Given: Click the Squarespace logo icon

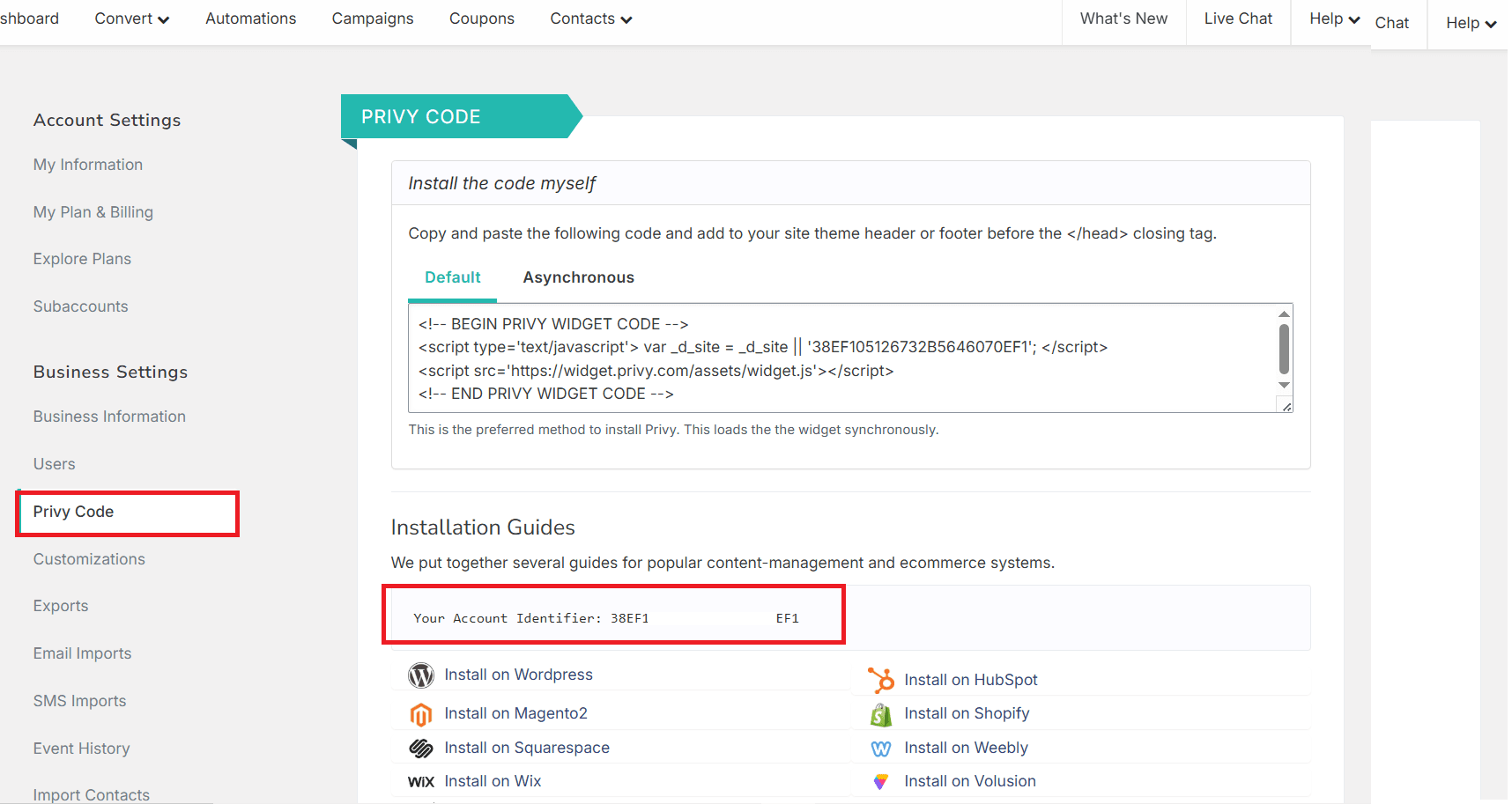Looking at the screenshot, I should (421, 749).
